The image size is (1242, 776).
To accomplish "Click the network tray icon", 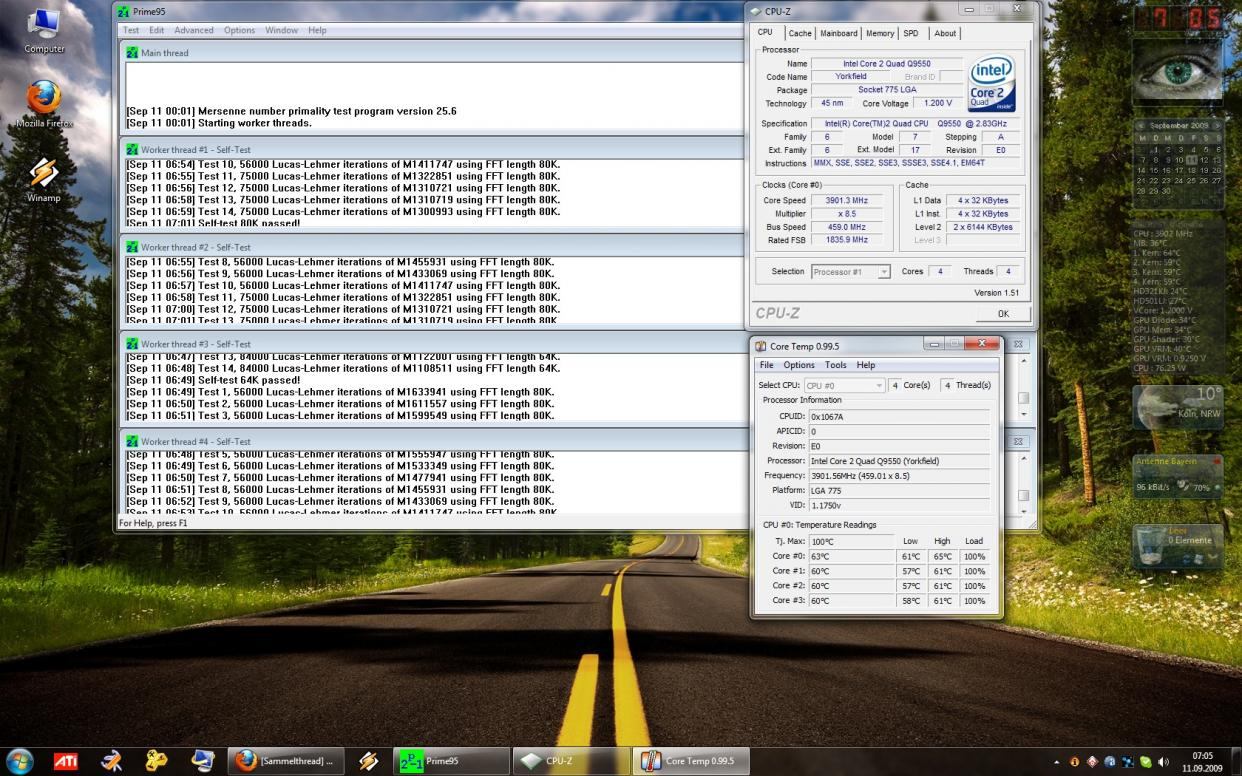I will (1128, 762).
